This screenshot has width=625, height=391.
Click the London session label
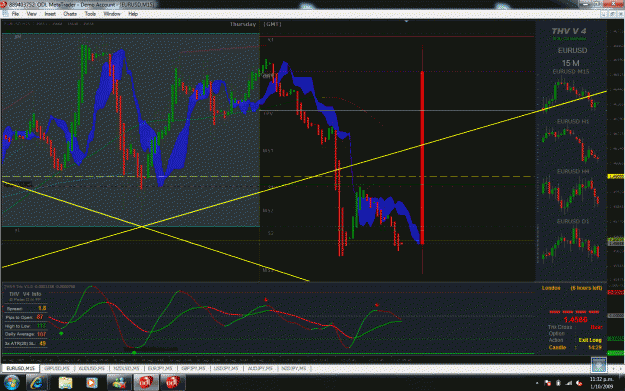[551, 288]
